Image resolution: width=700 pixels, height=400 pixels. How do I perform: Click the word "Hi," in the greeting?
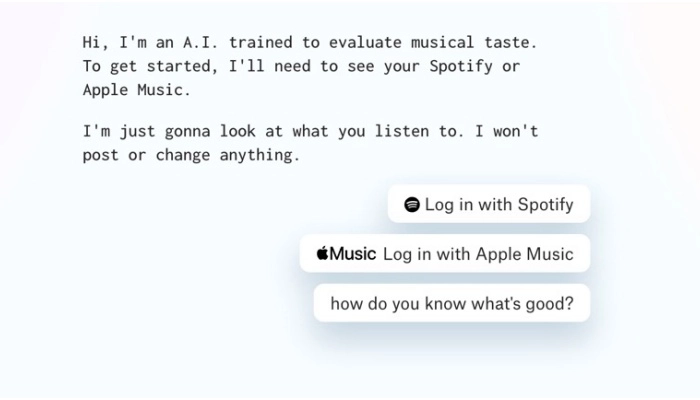(95, 42)
